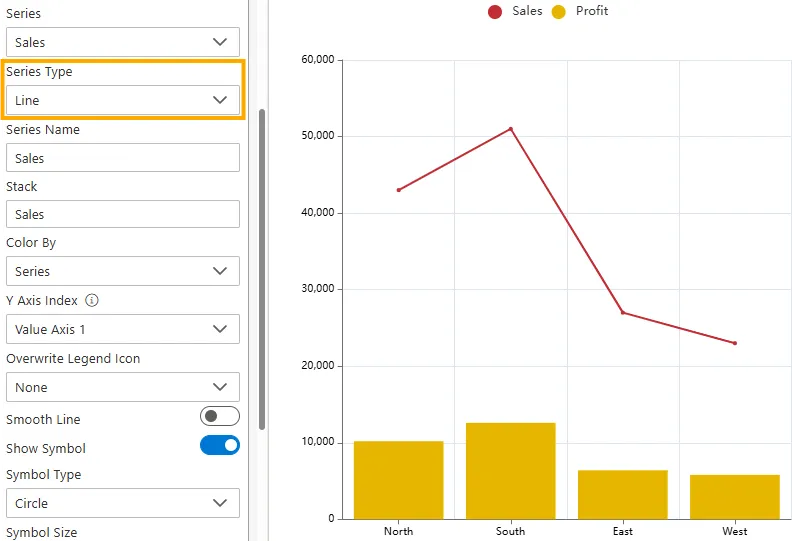Expand the Overwrite Legend Icon dropdown
Image resolution: width=792 pixels, height=541 pixels.
(x=122, y=387)
